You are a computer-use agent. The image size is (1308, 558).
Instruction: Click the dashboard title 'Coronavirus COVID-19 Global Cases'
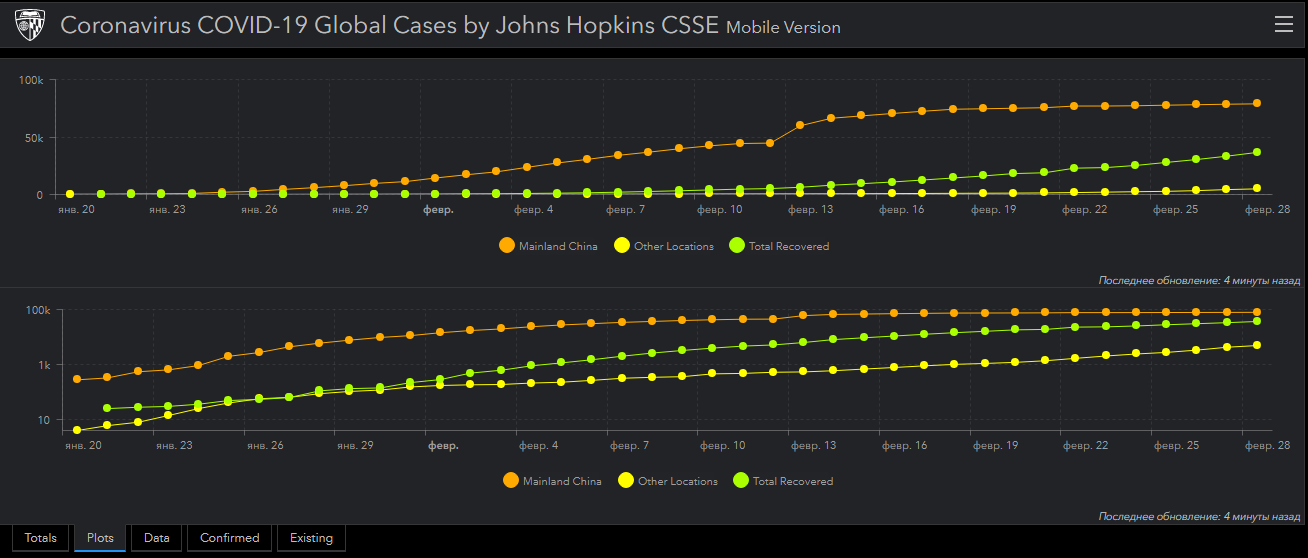point(258,25)
